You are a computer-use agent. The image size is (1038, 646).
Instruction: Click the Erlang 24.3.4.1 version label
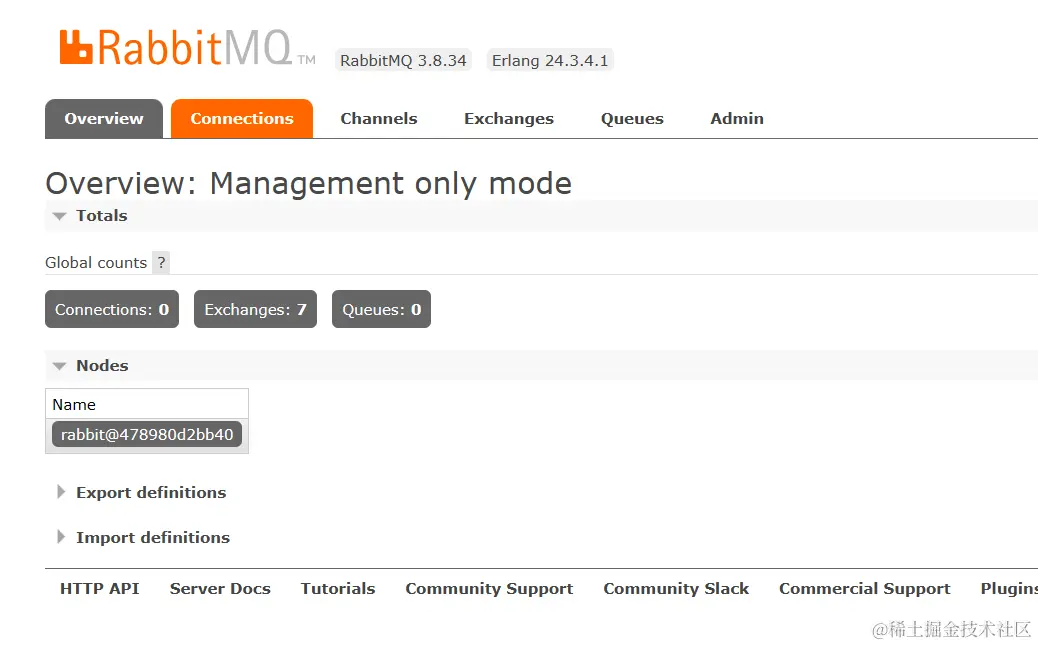pyautogui.click(x=550, y=60)
